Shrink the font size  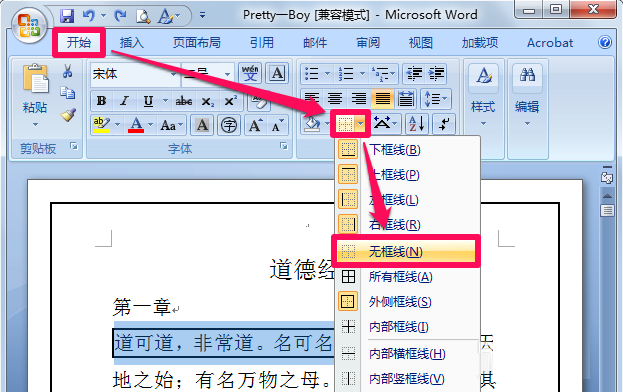click(277, 126)
